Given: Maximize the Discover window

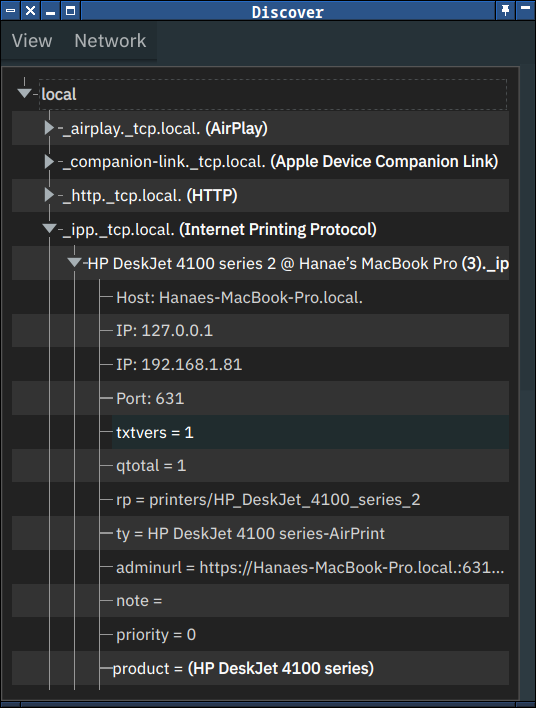Looking at the screenshot, I should (70, 10).
